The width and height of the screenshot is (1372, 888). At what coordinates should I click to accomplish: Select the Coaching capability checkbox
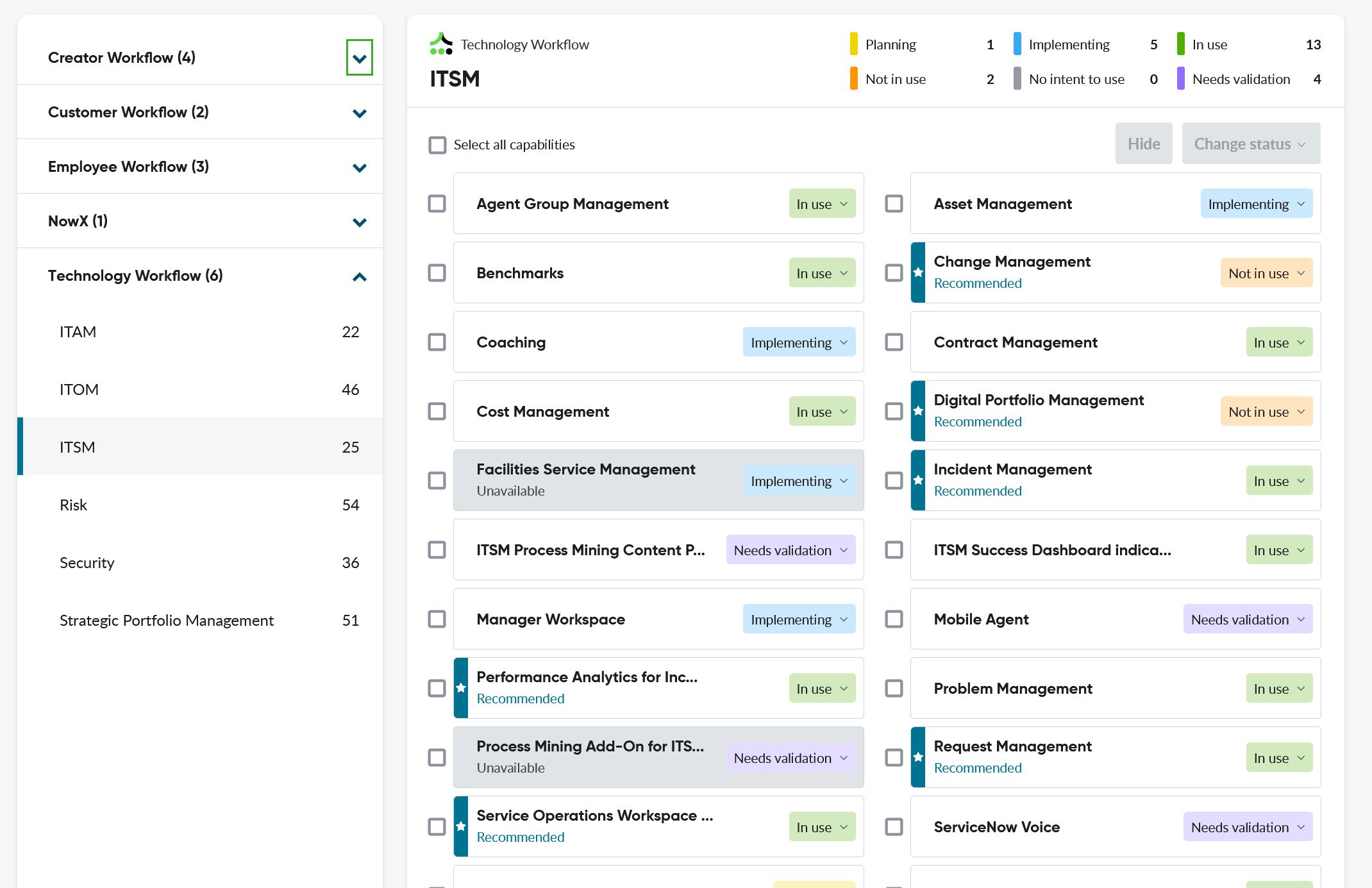click(437, 342)
